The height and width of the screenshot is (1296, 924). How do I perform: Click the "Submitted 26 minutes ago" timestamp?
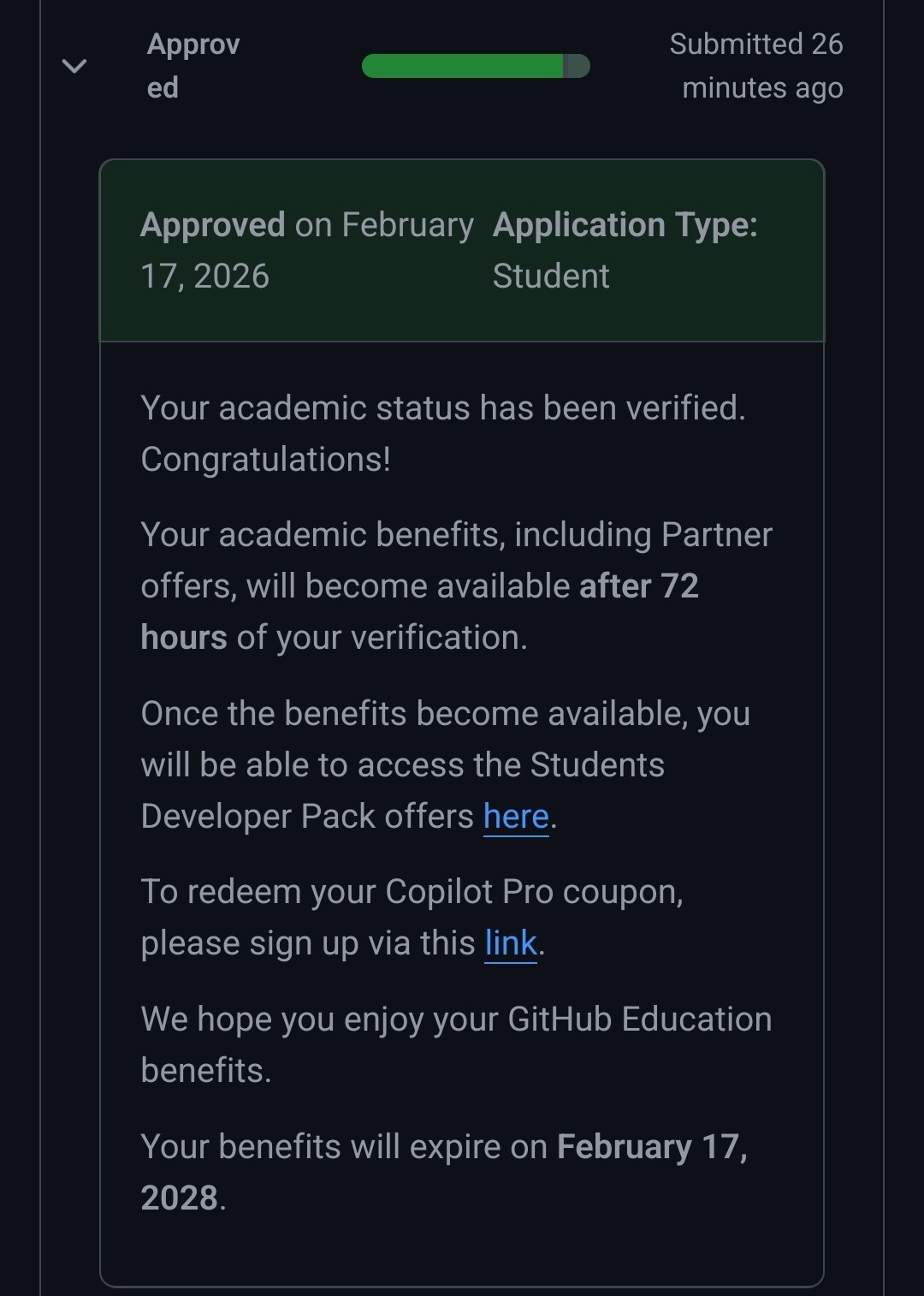756,66
